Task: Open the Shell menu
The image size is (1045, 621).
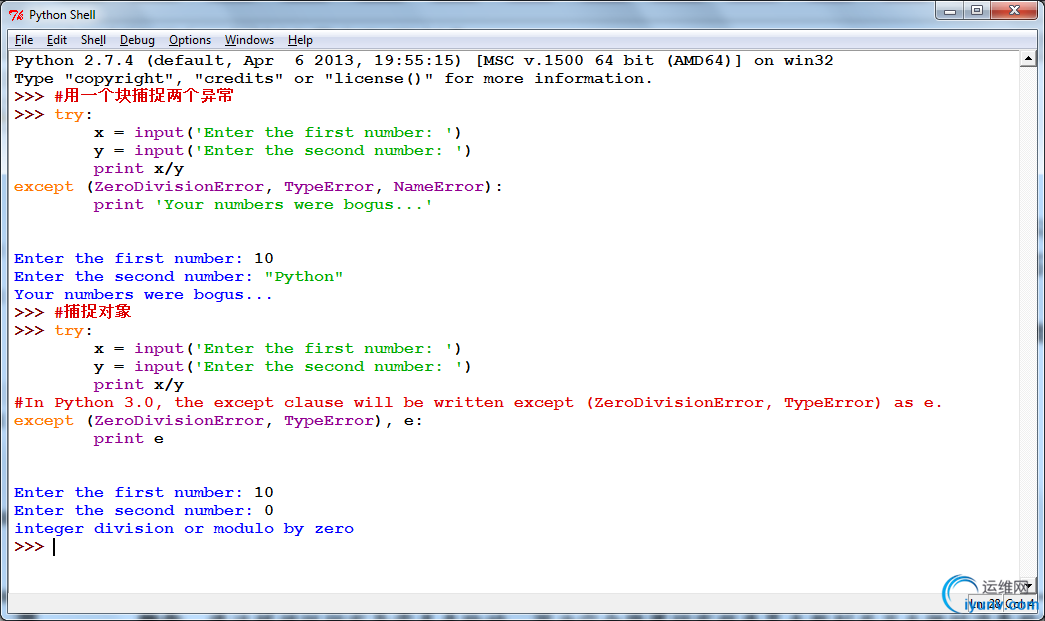Action: click(x=93, y=40)
